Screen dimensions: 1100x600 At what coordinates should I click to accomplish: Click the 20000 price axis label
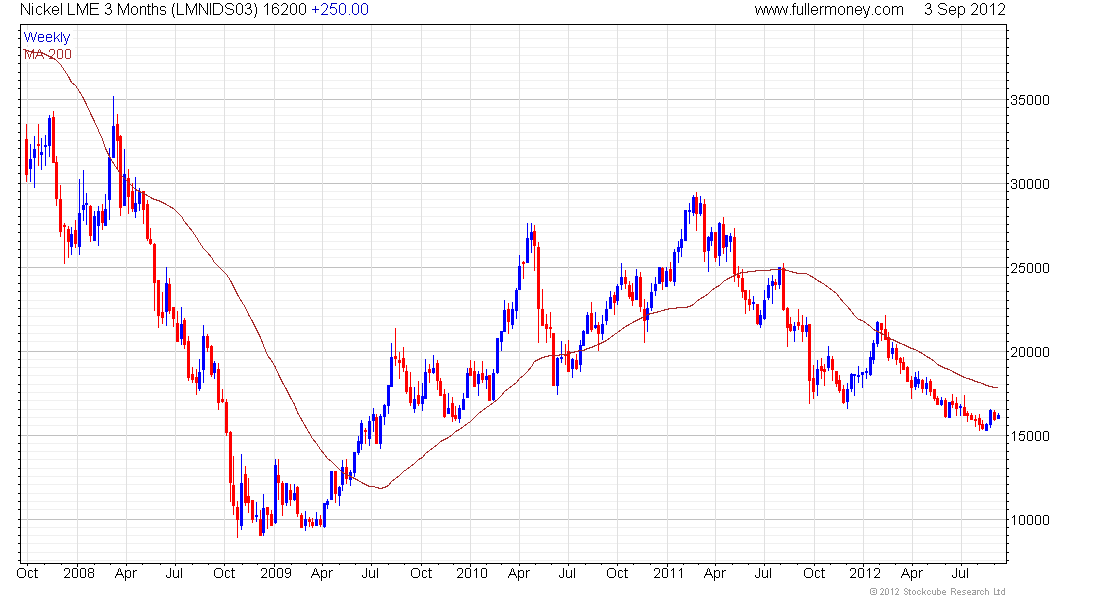[1029, 352]
